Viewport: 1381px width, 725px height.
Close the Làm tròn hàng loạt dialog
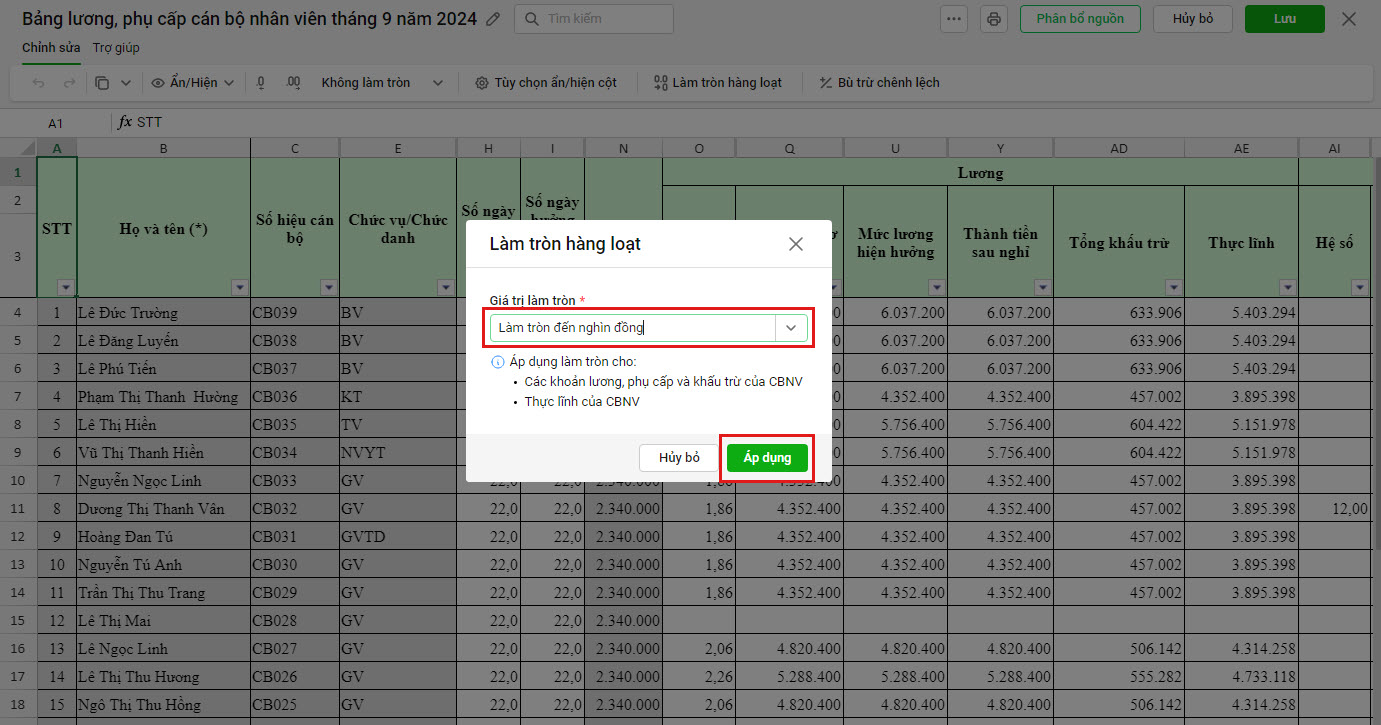pyautogui.click(x=796, y=244)
